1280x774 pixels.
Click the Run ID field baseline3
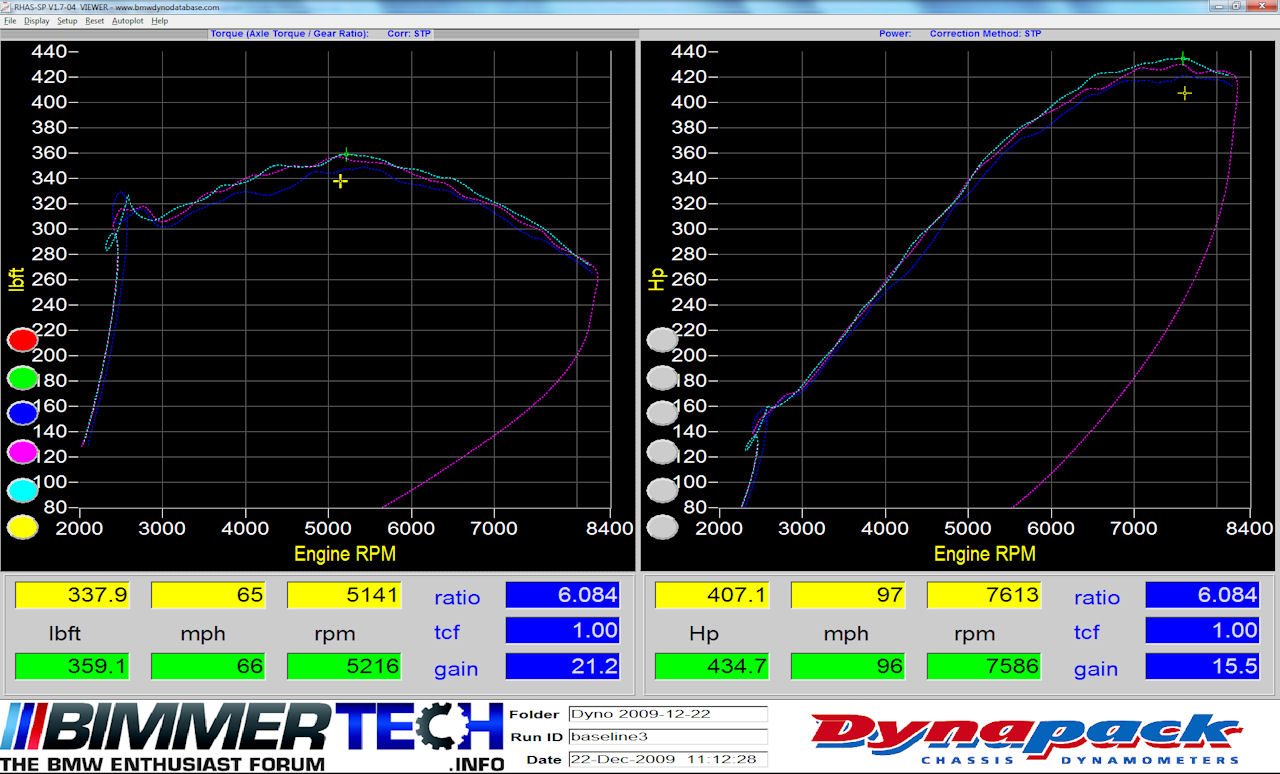point(667,737)
